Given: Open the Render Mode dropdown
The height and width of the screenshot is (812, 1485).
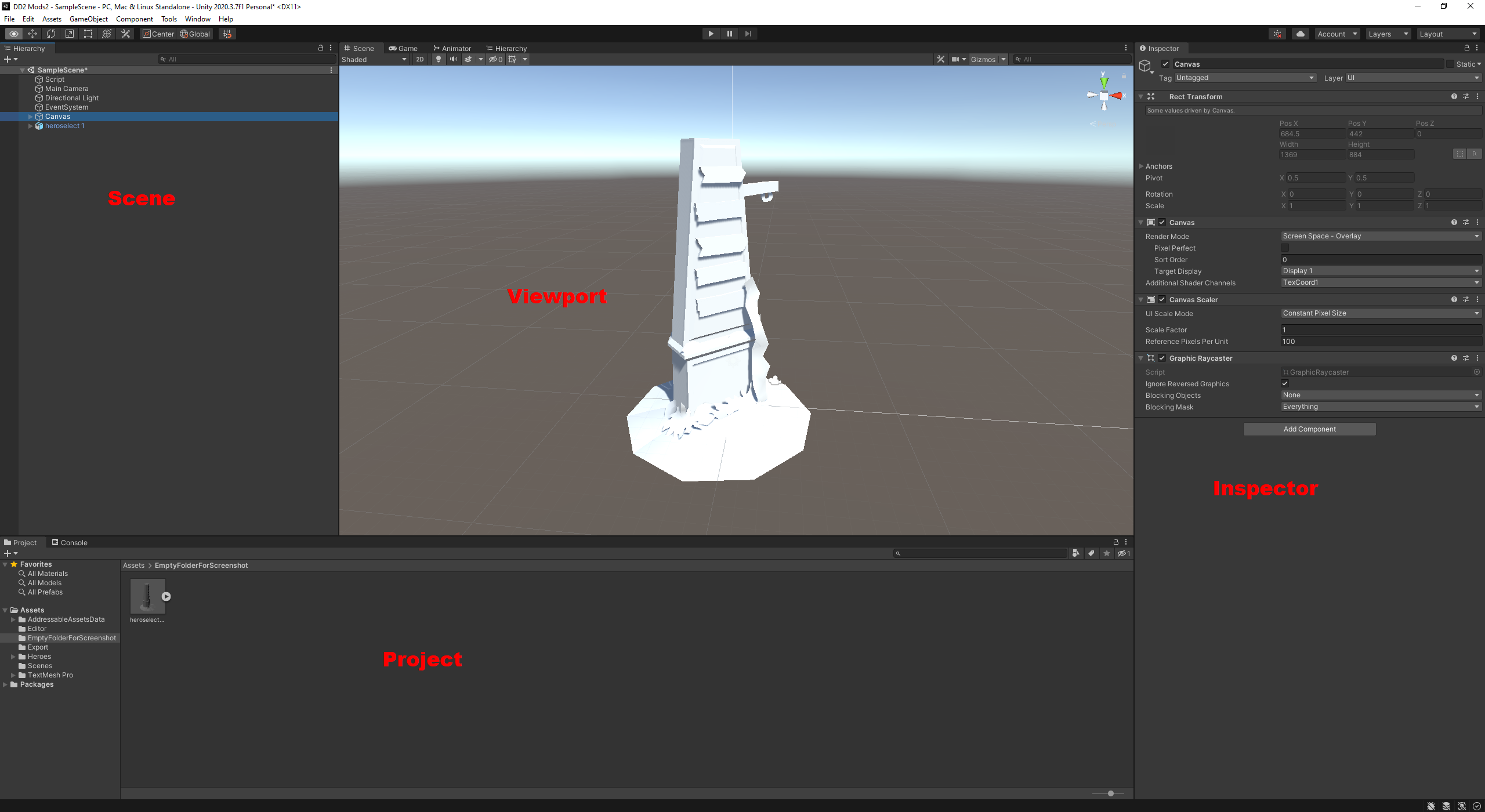Looking at the screenshot, I should point(1380,236).
